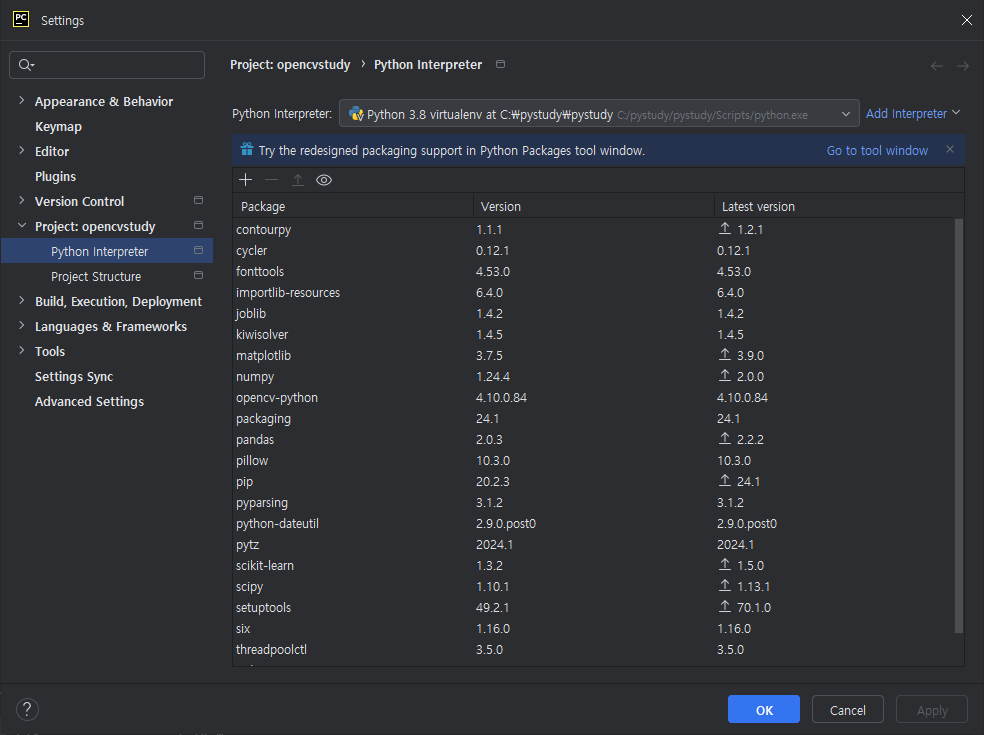984x735 pixels.
Task: Click the upgrade package arrow icon
Action: point(297,180)
